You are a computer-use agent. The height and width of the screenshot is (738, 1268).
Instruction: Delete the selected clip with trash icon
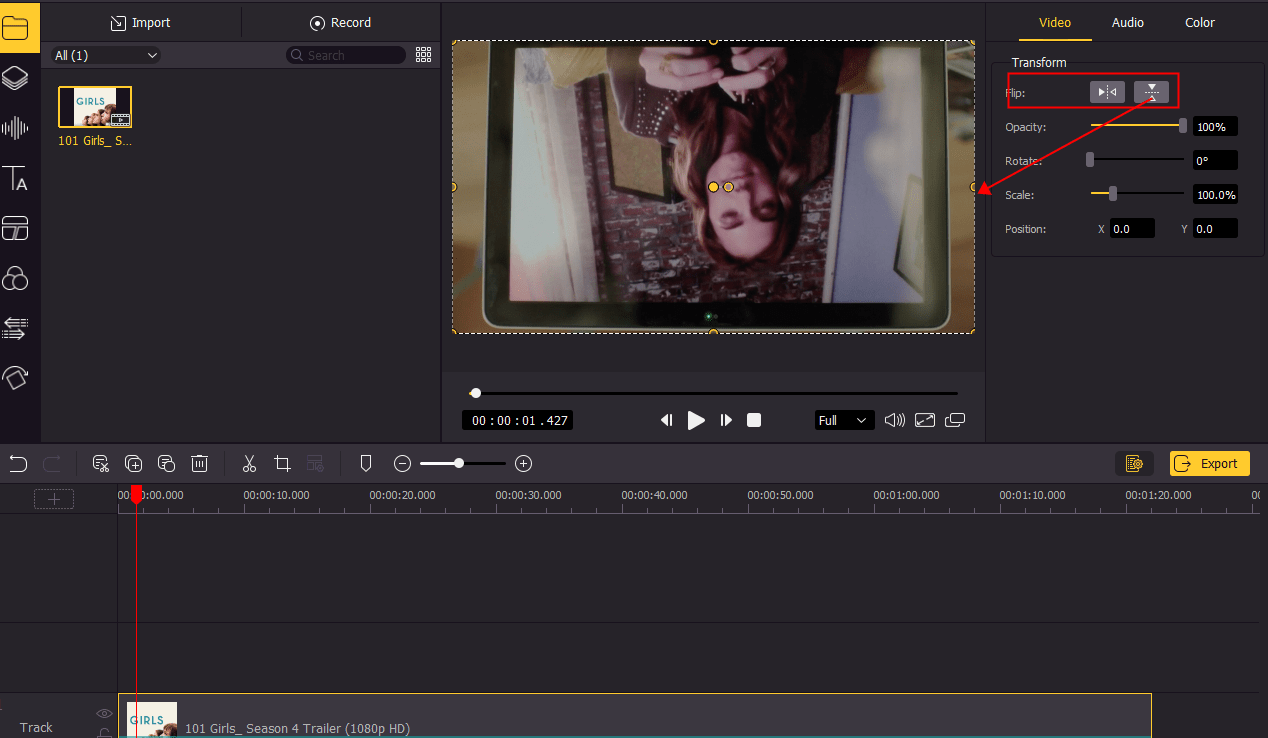[200, 463]
